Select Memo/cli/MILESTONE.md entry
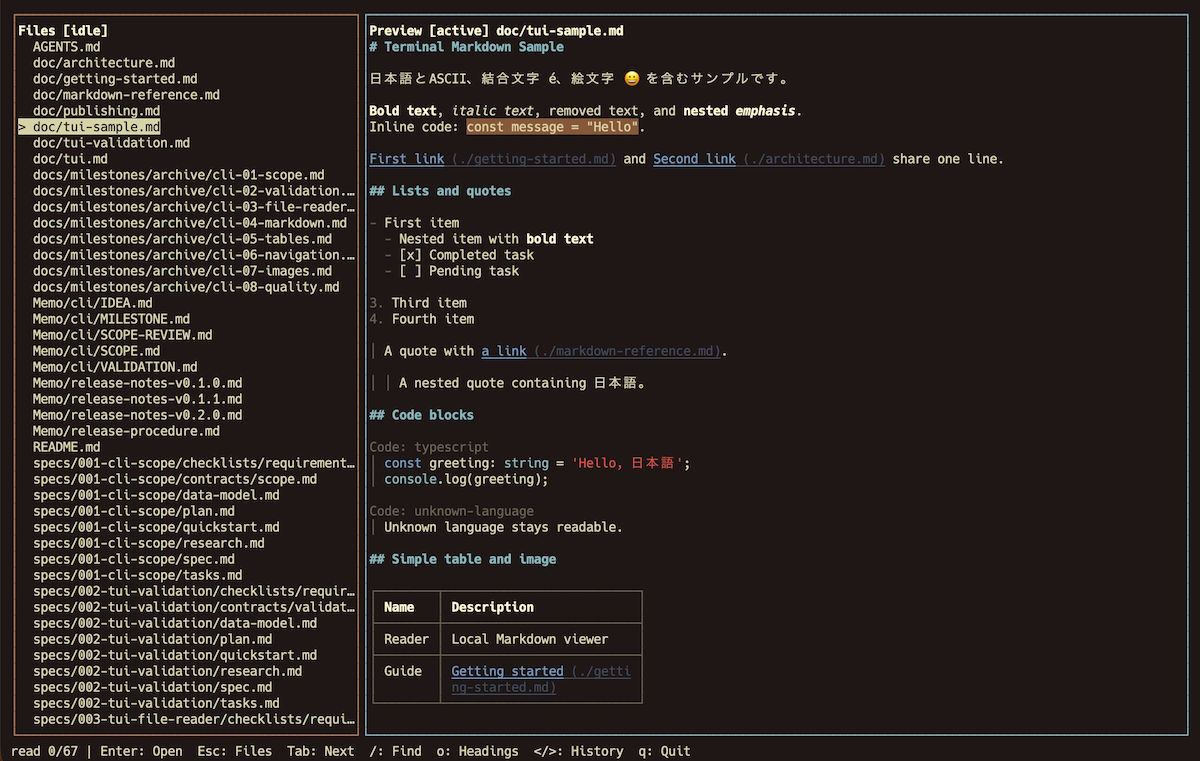The height and width of the screenshot is (761, 1200). coord(111,319)
